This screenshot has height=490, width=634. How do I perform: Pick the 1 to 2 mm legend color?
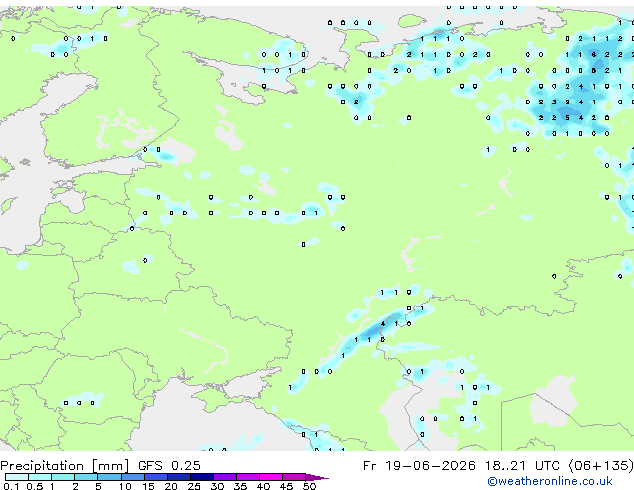point(63,477)
